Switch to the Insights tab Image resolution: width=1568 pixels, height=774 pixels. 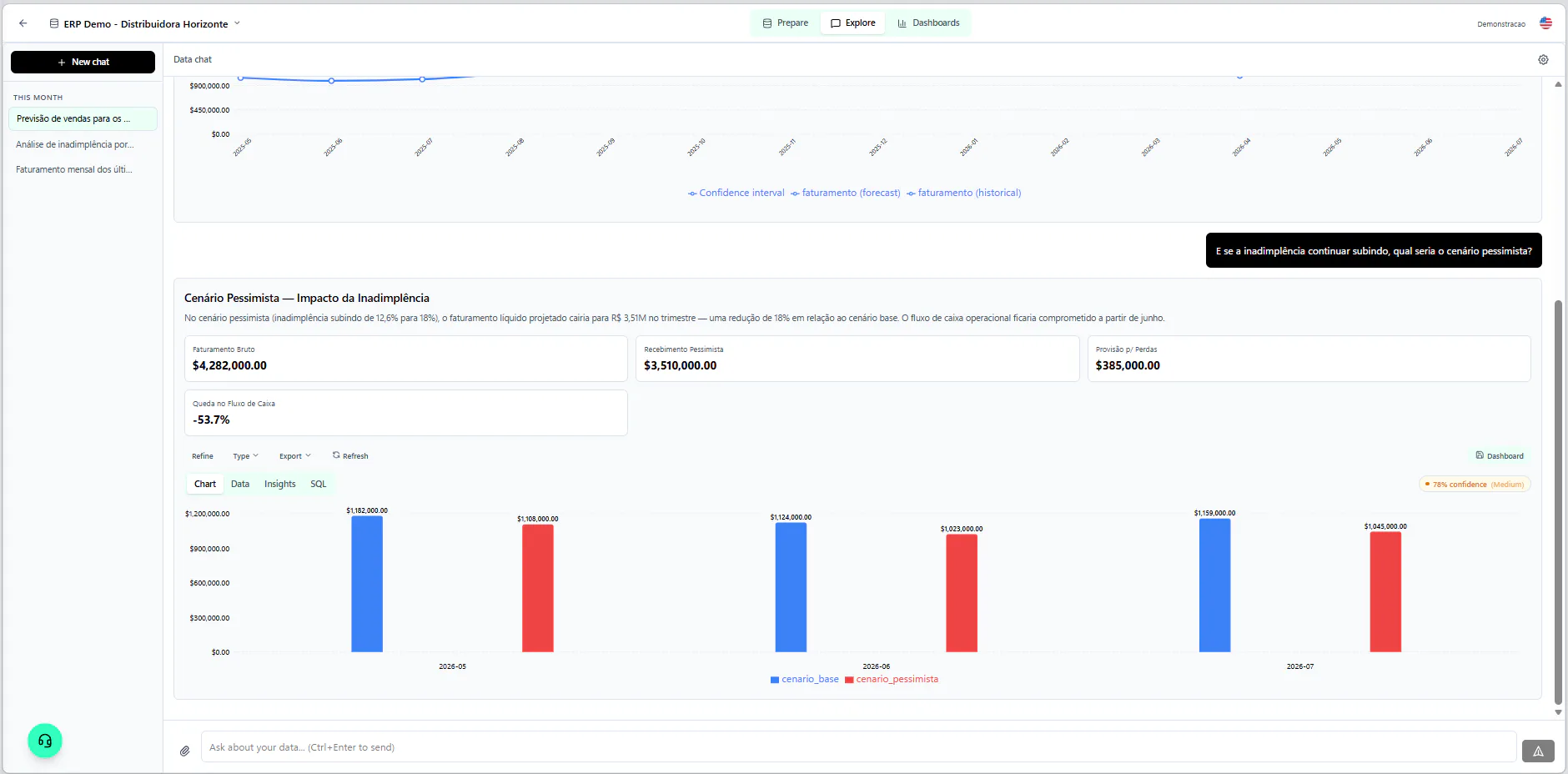279,484
